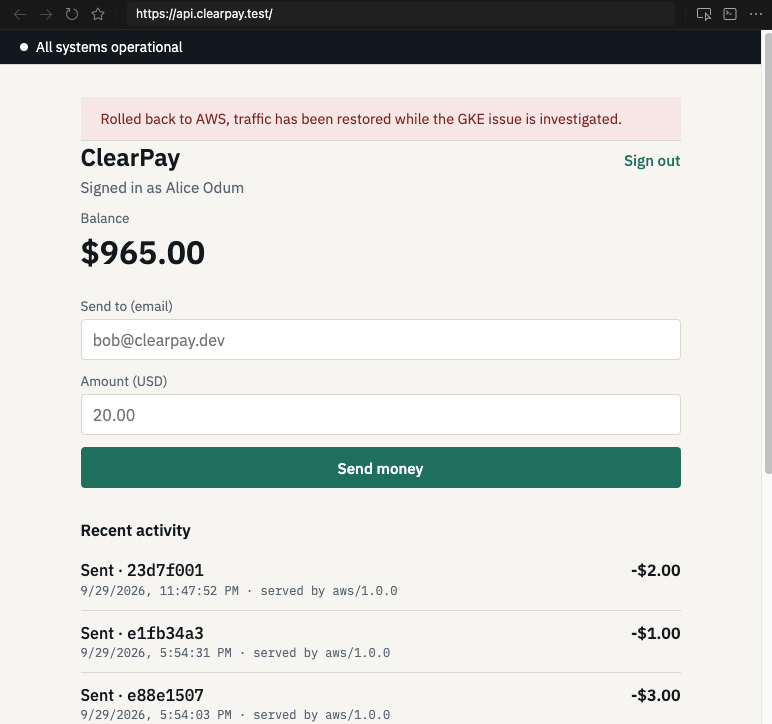
Task: Click the All systems operational status text
Action: [x=109, y=47]
